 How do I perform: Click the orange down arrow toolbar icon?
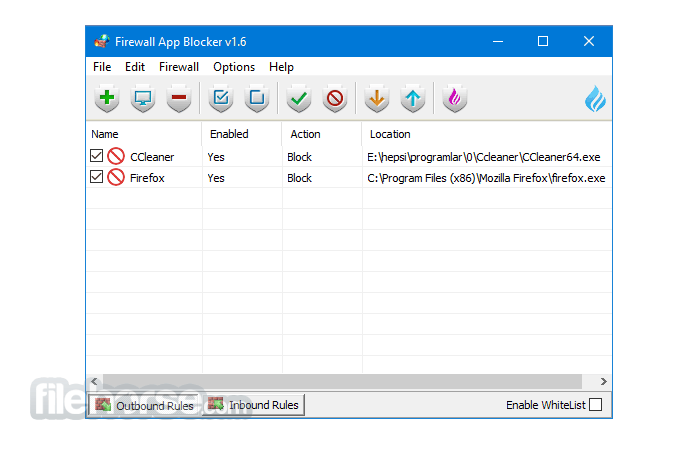(377, 98)
